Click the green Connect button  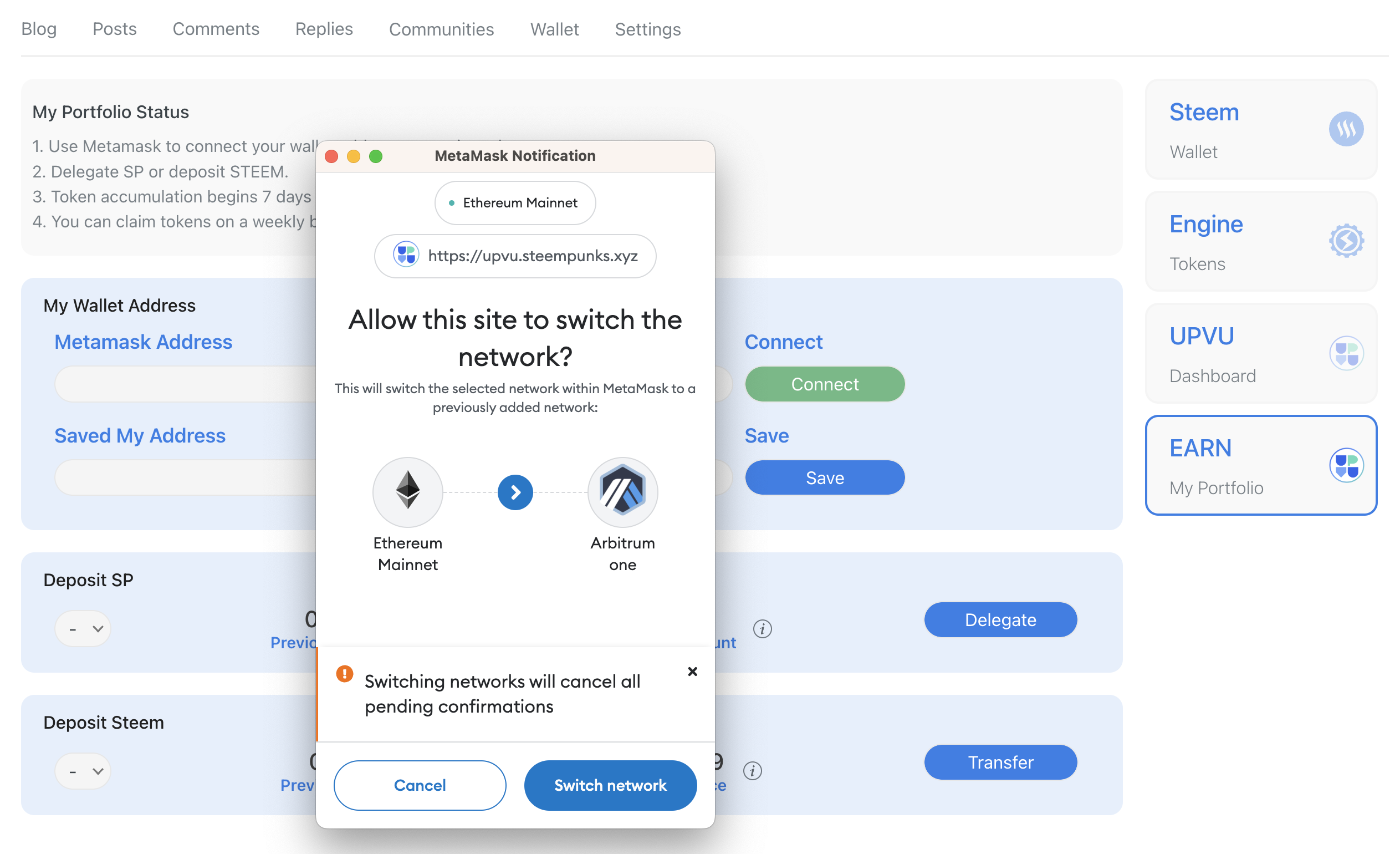click(x=825, y=384)
